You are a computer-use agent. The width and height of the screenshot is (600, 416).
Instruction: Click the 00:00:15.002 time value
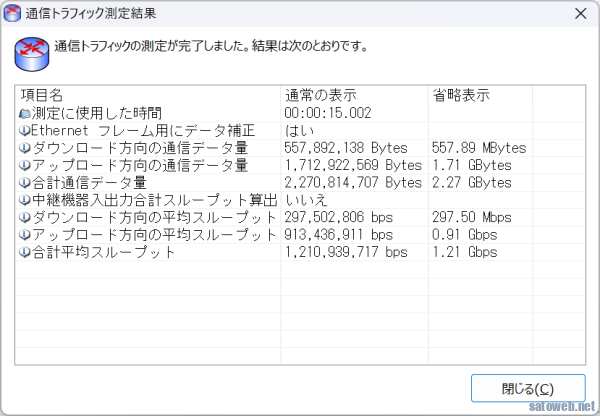pyautogui.click(x=327, y=114)
